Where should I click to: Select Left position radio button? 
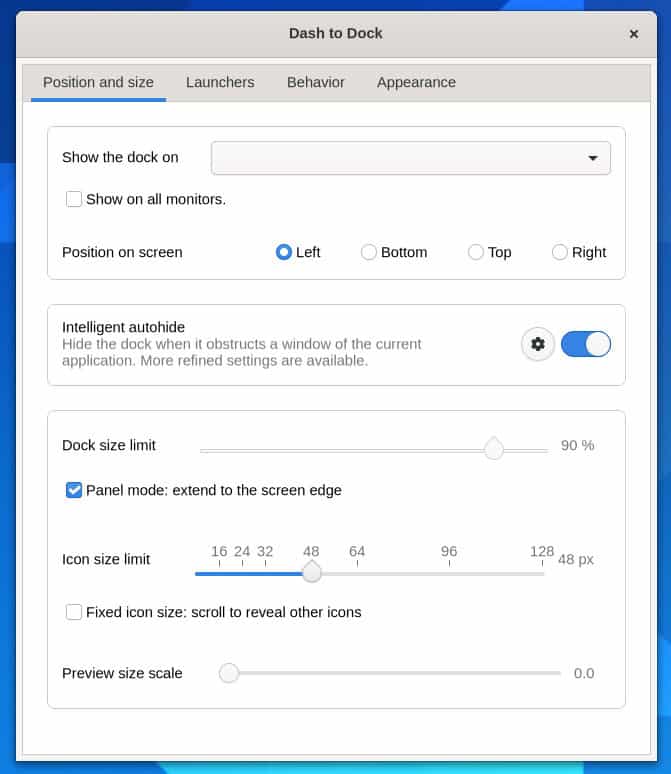[283, 252]
